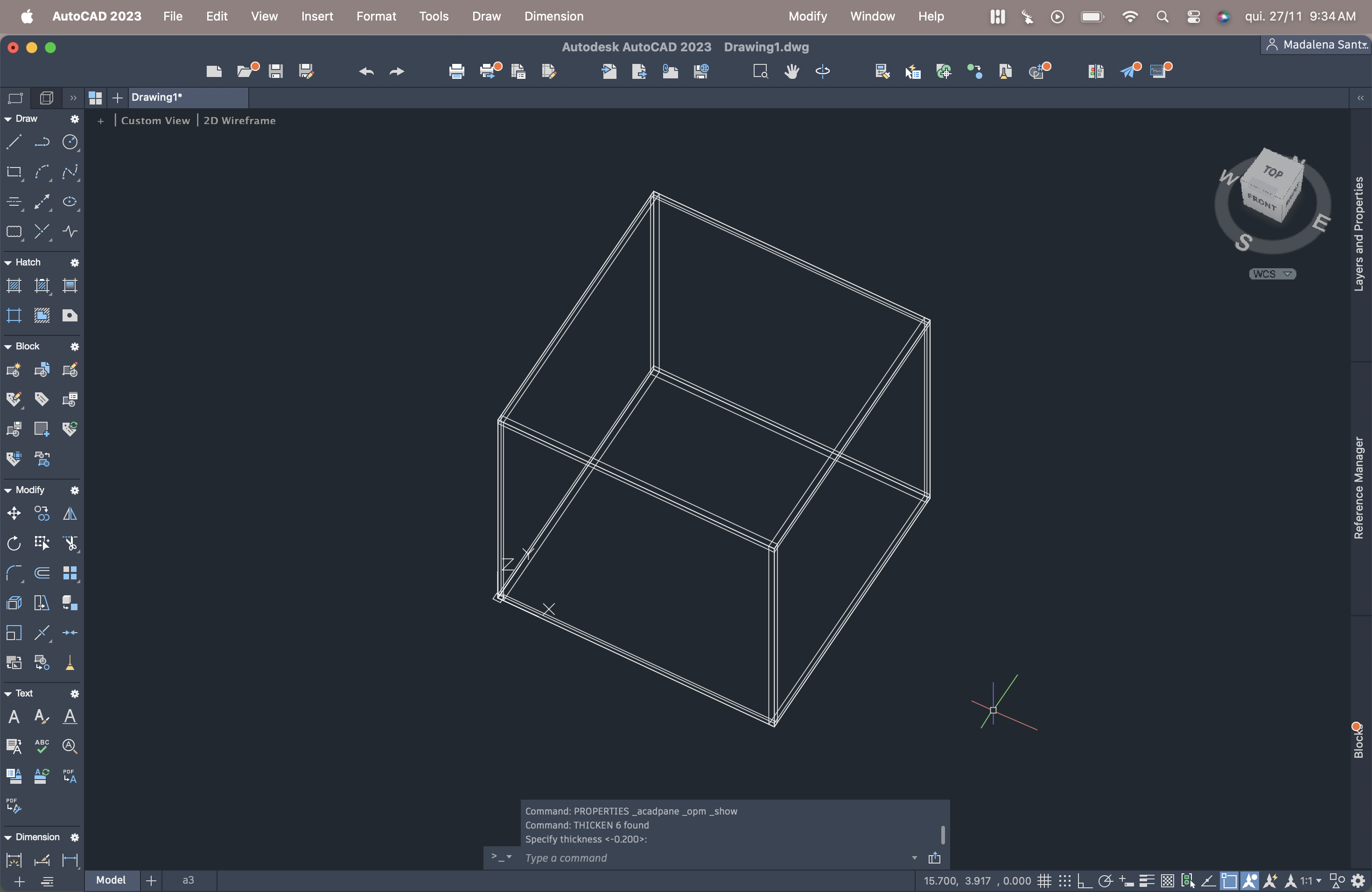Switch to the a3 layout tab
The height and width of the screenshot is (892, 1372).
pyautogui.click(x=188, y=880)
